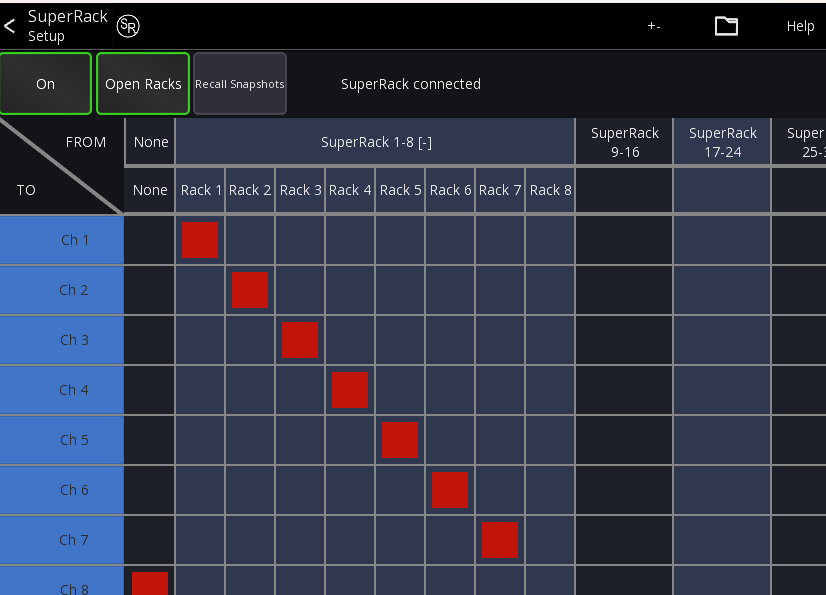
Task: Click the red patch at Ch 6, Rack 6
Action: (450, 490)
